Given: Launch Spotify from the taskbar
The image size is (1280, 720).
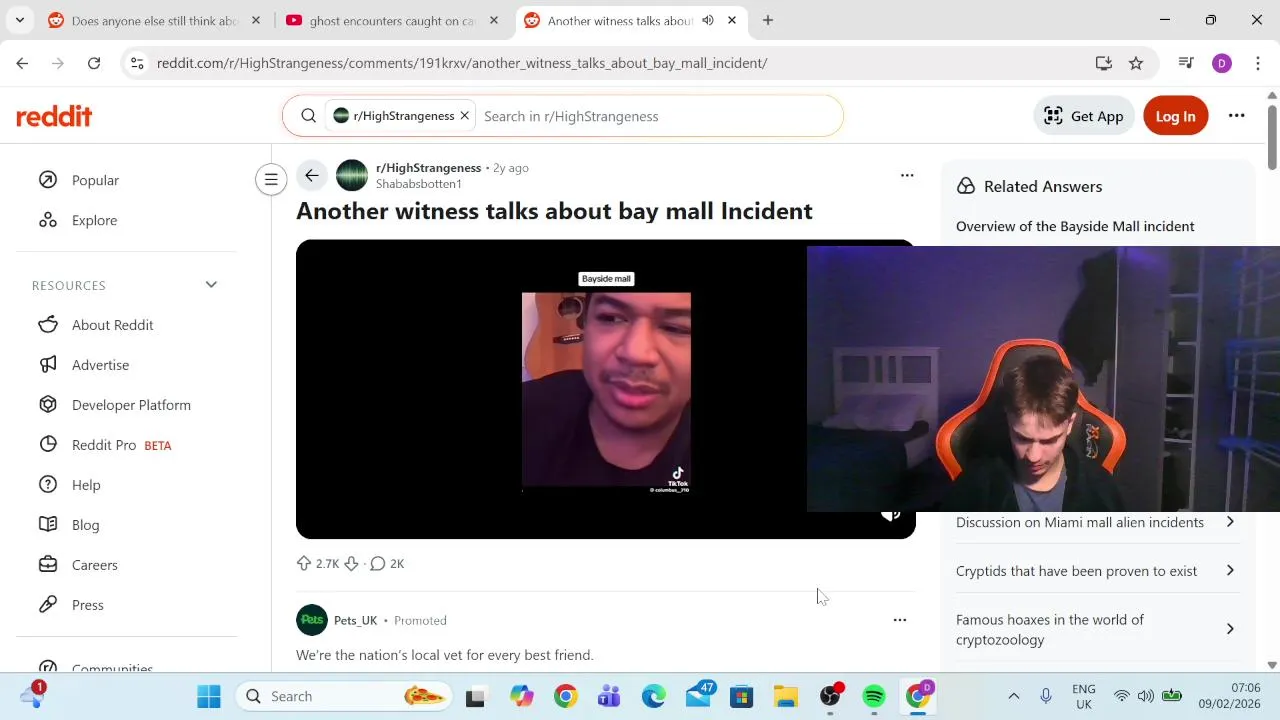Looking at the screenshot, I should click(874, 696).
